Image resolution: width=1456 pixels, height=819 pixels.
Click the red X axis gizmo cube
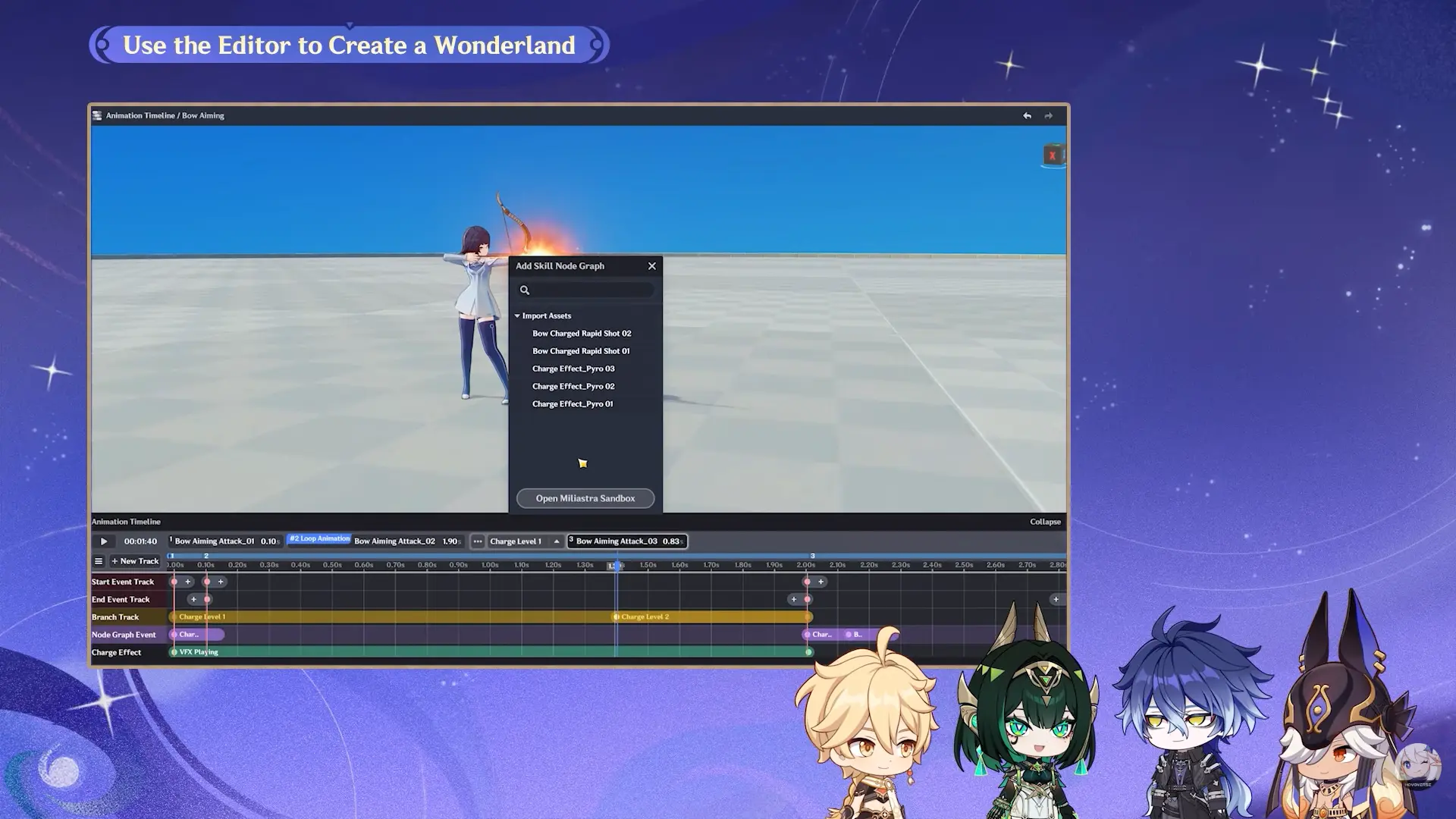[1053, 155]
